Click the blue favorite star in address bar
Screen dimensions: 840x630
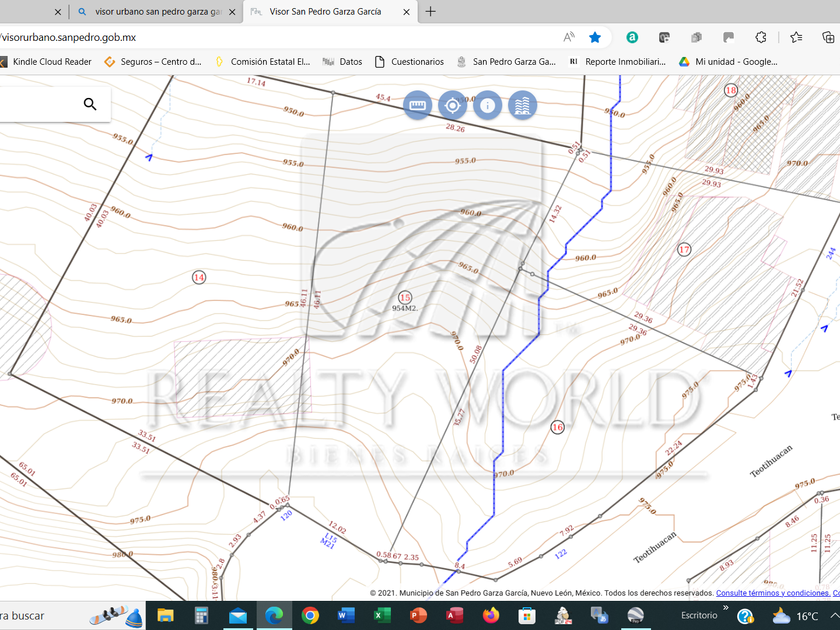[595, 37]
